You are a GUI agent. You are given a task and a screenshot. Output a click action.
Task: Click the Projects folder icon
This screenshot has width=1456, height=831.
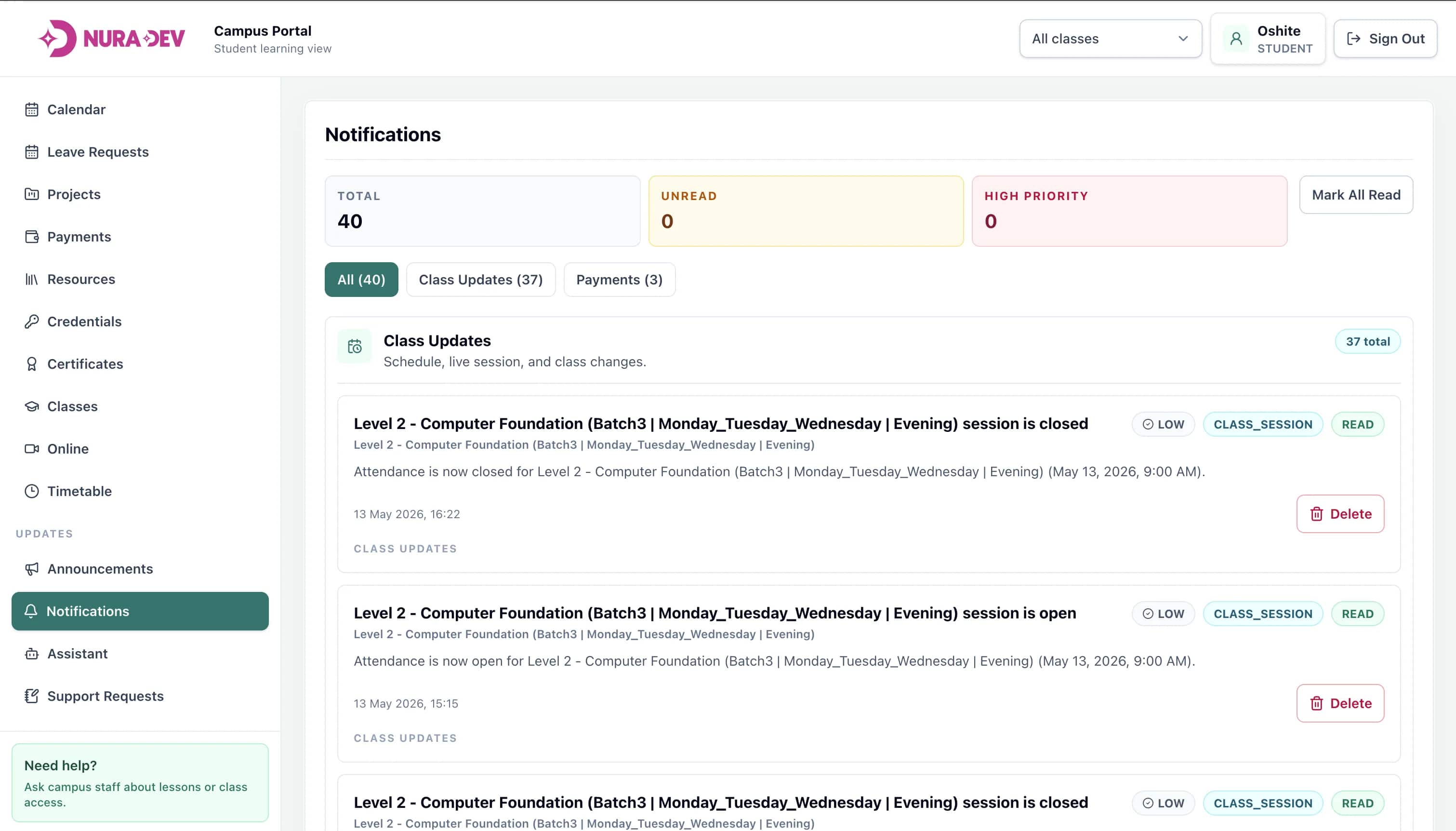pyautogui.click(x=32, y=194)
